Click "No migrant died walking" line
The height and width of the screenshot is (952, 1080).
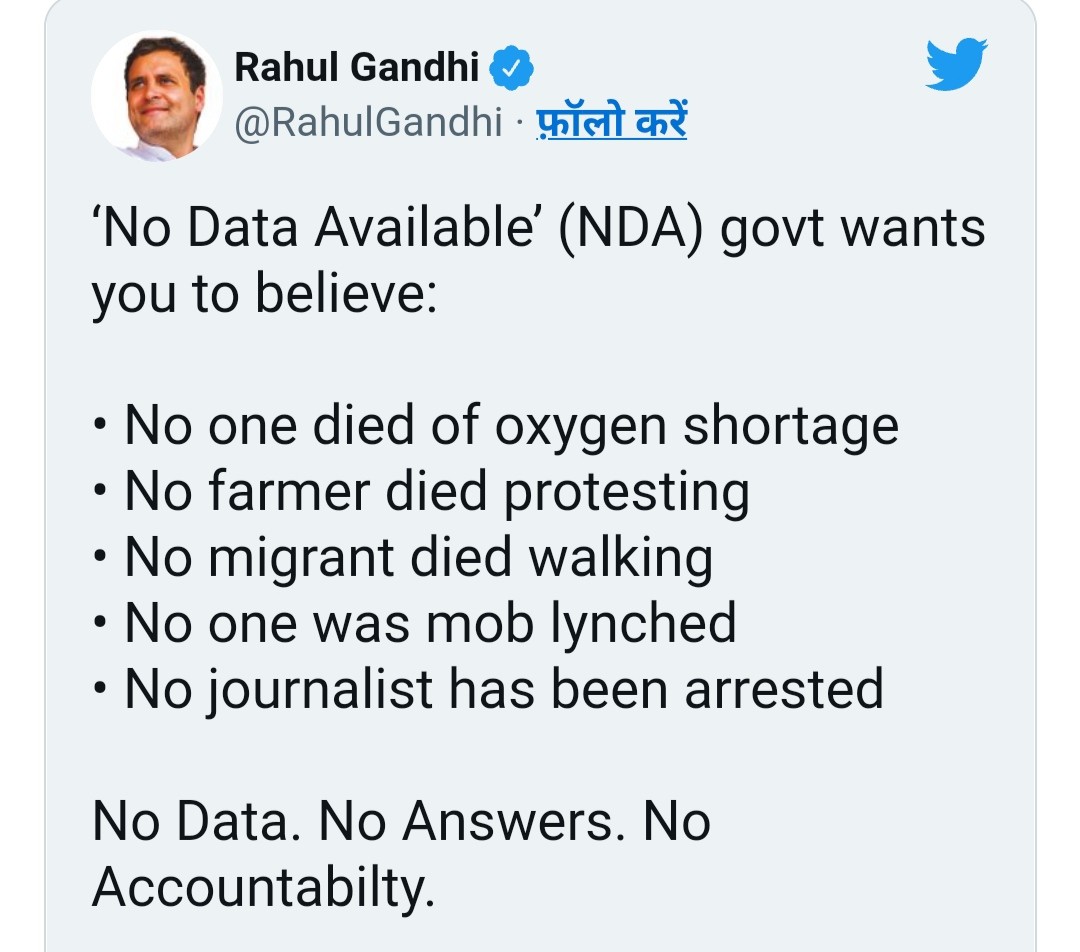pos(418,558)
